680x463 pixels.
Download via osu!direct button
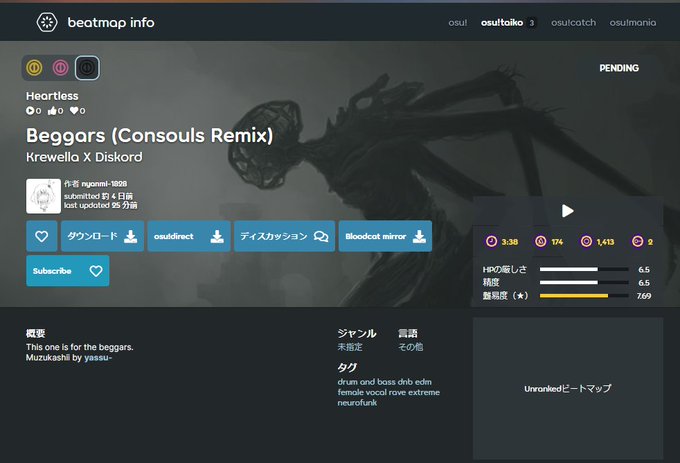point(189,236)
